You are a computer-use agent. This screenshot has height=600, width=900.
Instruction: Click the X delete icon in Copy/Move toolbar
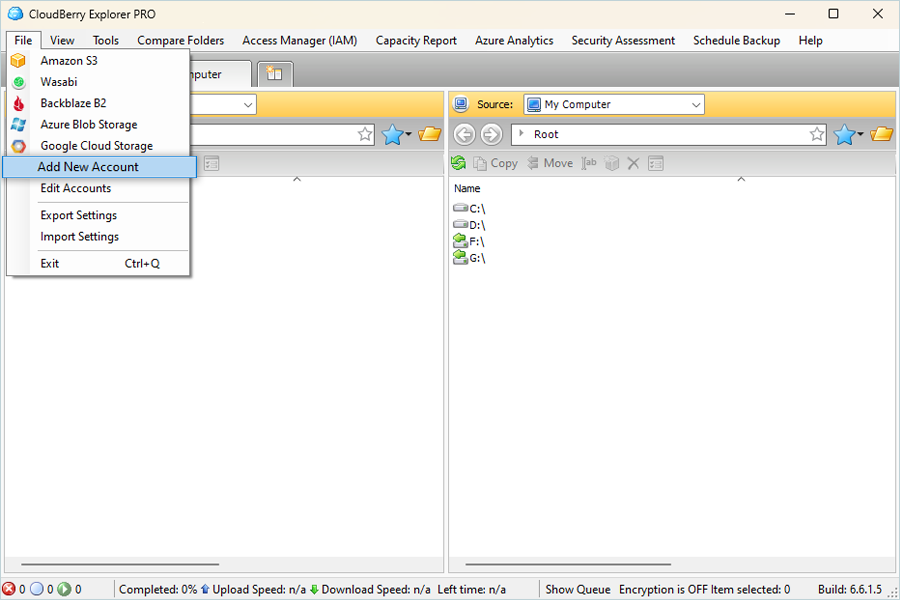click(x=633, y=164)
